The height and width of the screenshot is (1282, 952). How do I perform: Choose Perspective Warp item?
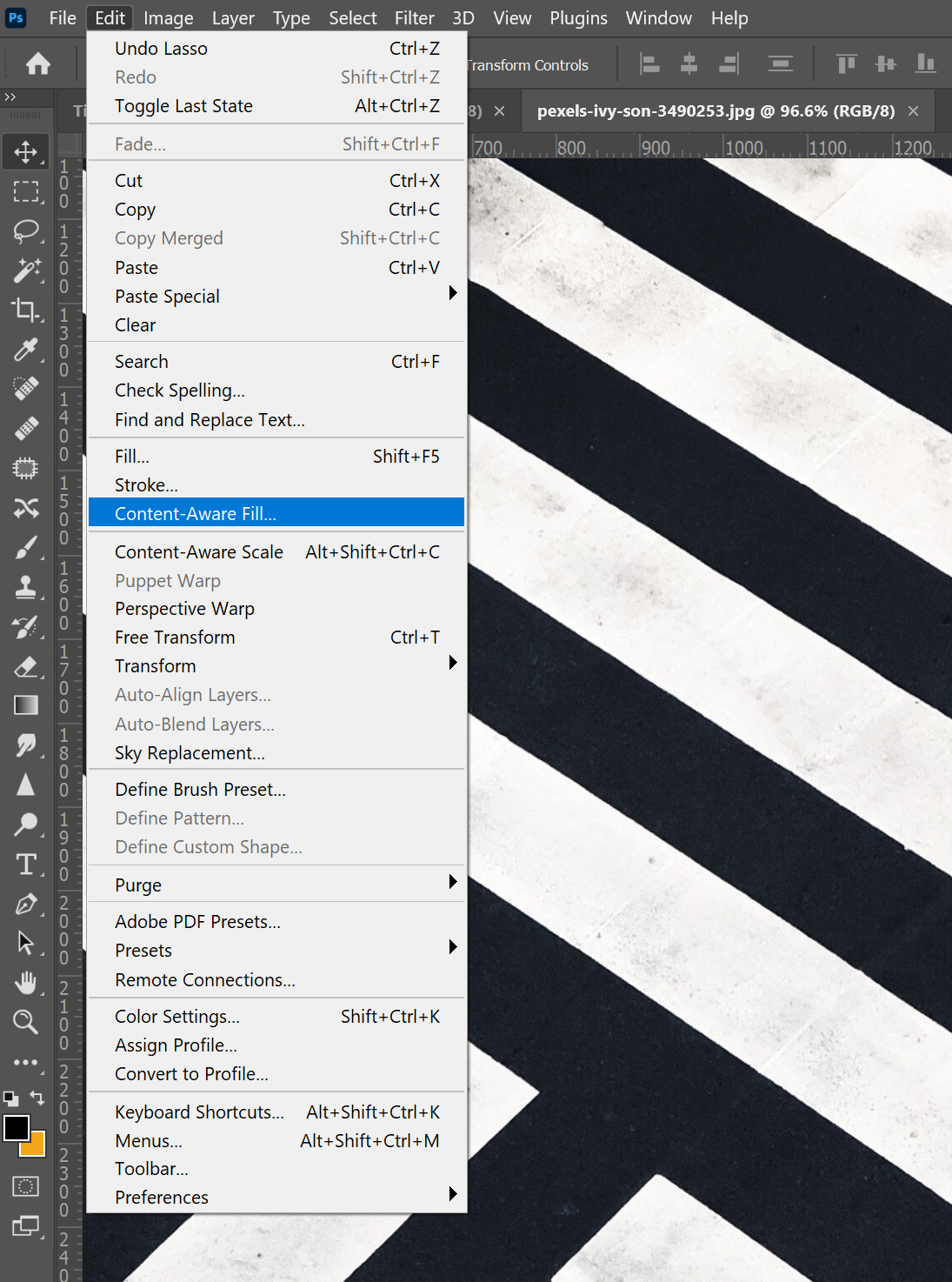pyautogui.click(x=276, y=609)
